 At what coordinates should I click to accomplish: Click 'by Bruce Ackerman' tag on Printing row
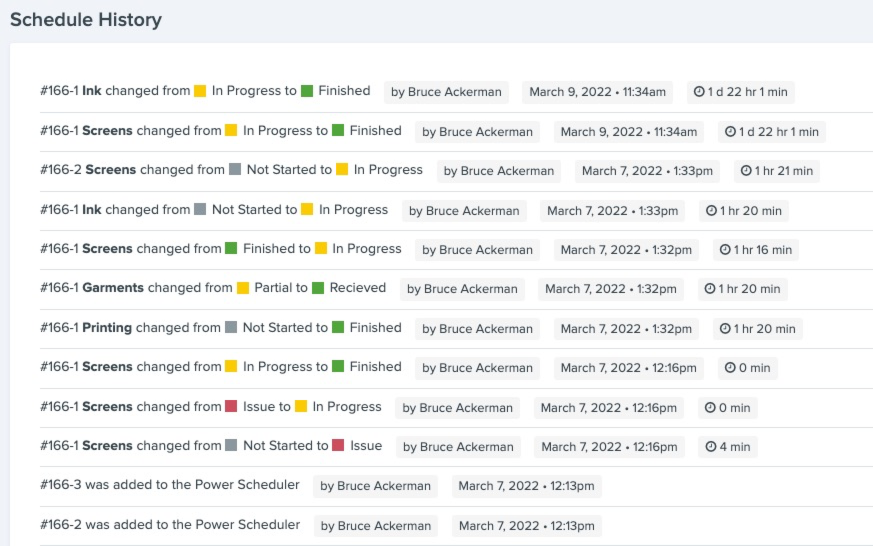pos(477,329)
